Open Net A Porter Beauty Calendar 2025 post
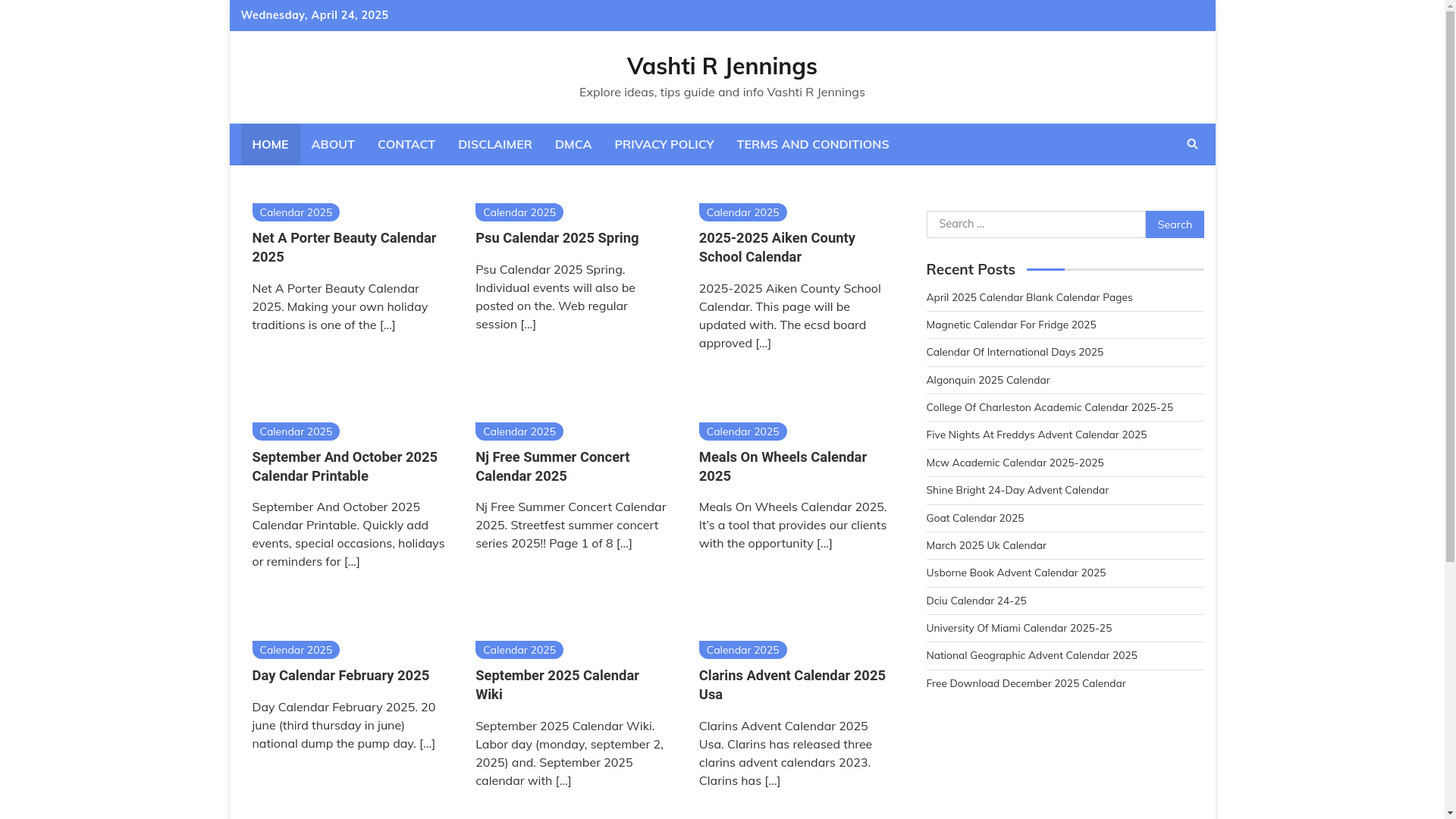 344,247
